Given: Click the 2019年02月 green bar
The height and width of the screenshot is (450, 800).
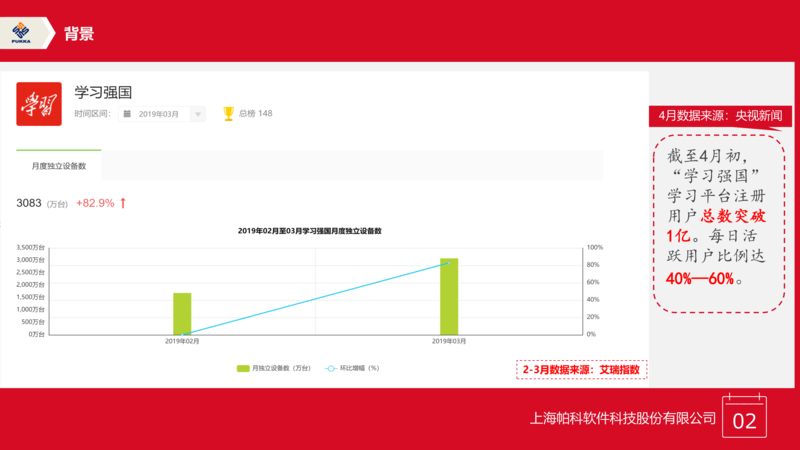Looking at the screenshot, I should coord(182,313).
